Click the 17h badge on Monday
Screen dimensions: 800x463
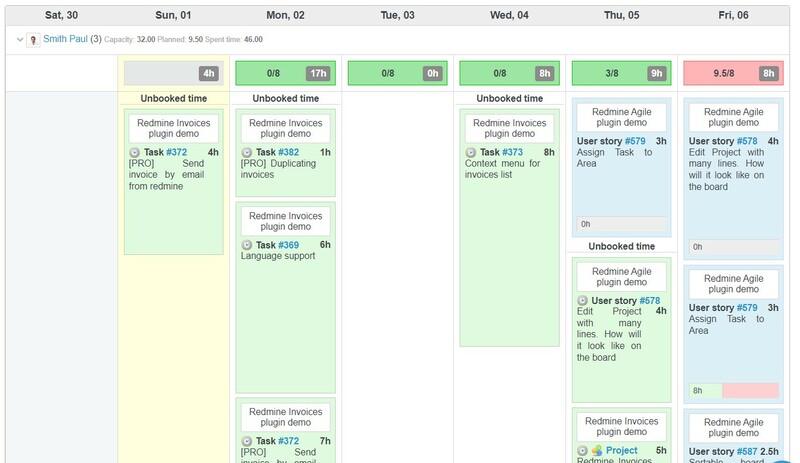click(x=318, y=73)
